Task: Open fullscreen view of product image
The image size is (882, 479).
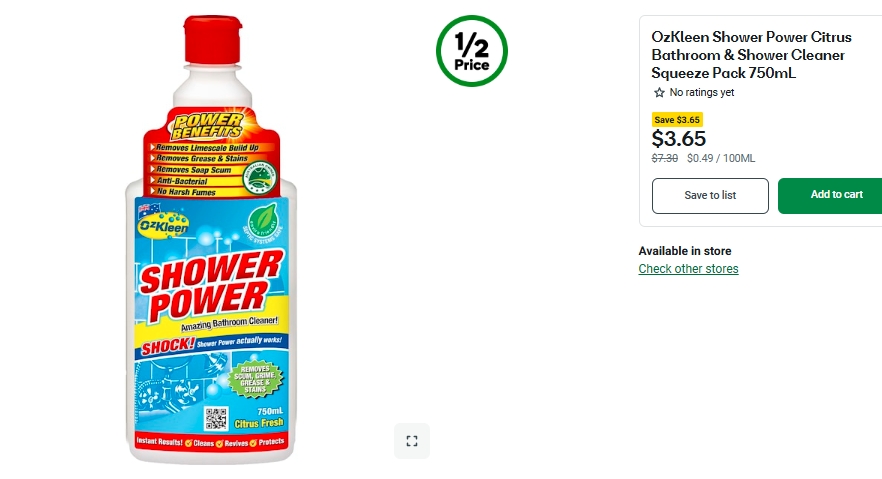Action: pos(412,441)
